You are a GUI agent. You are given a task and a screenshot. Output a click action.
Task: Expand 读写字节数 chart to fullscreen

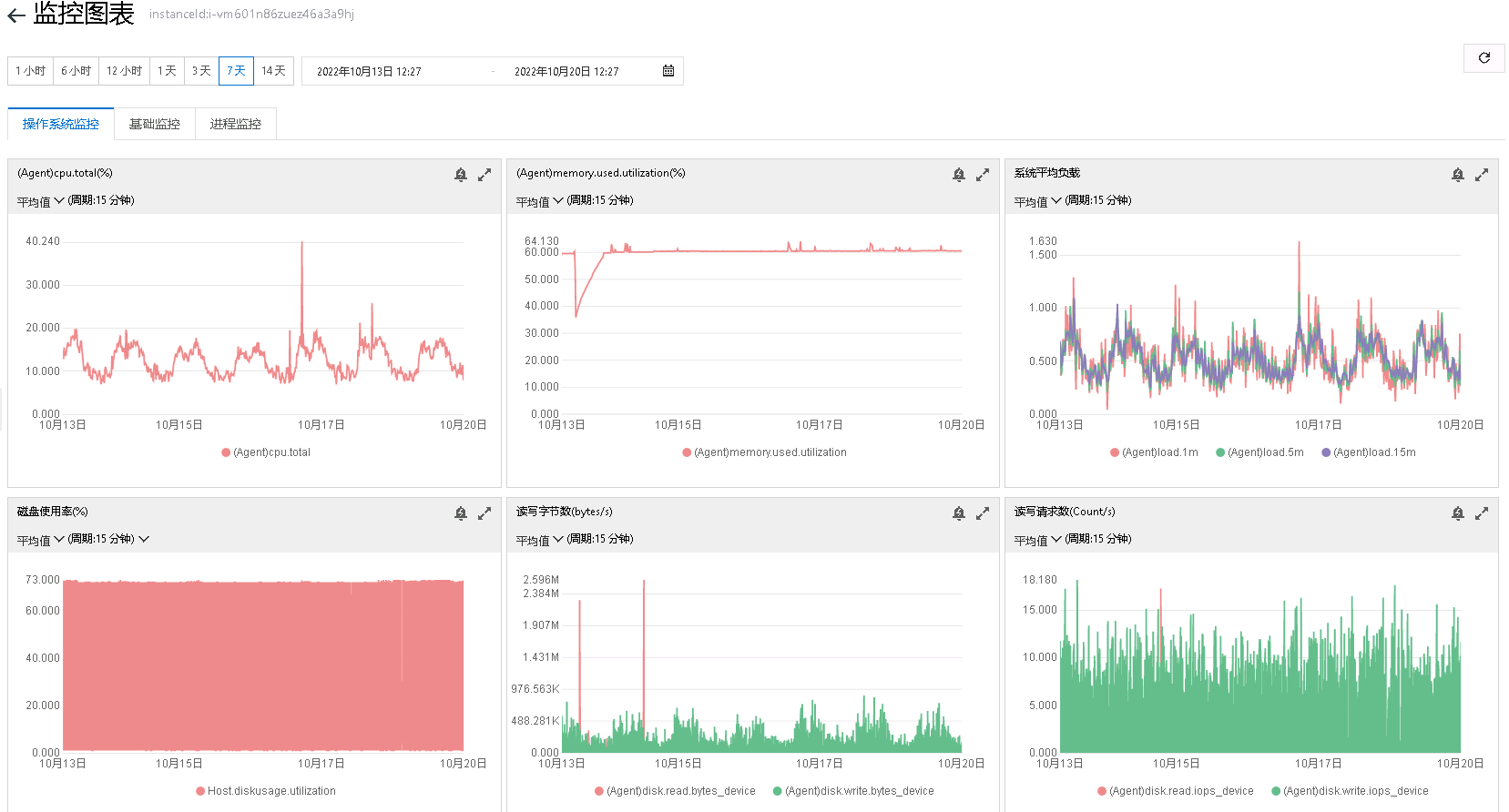tap(983, 513)
